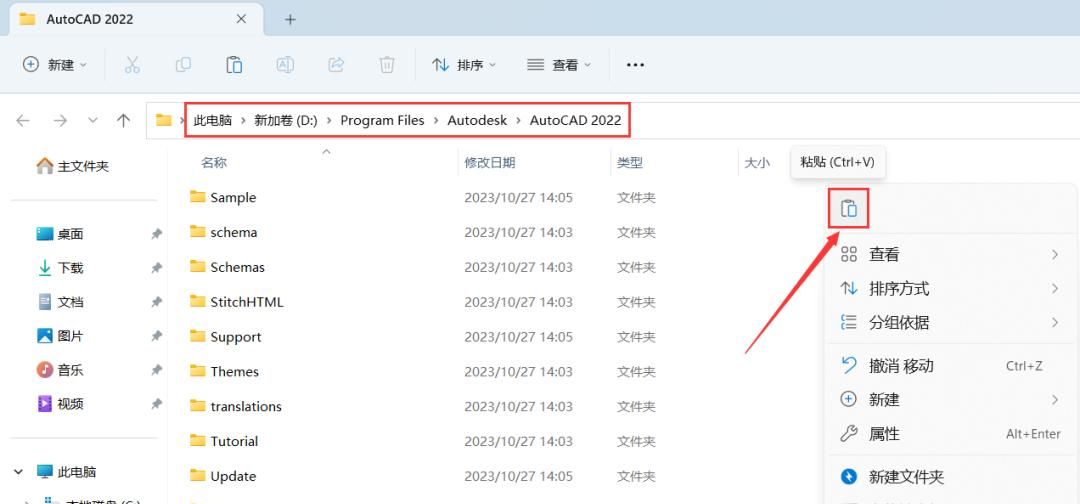Click AutoCAD 2022 breadcrumb in address bar

point(575,120)
